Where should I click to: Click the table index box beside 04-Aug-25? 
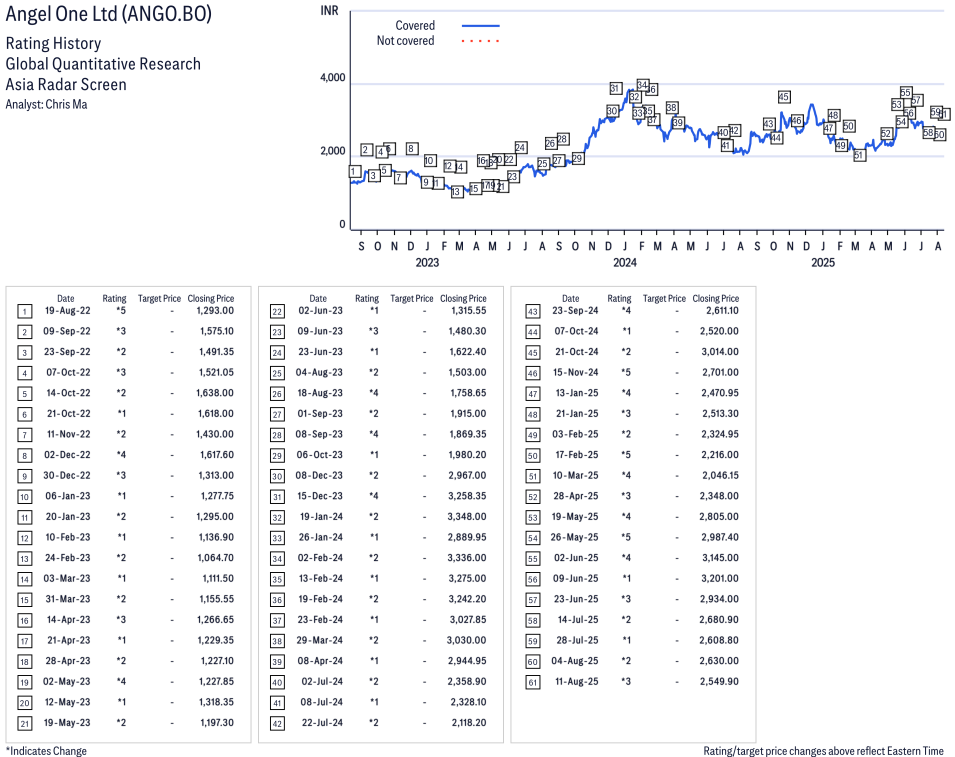(533, 662)
